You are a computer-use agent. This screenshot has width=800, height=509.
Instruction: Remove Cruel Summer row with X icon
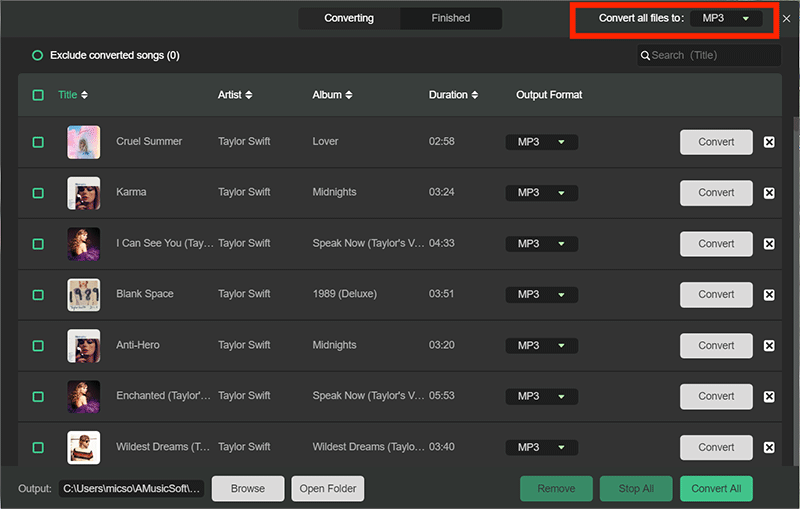click(x=769, y=142)
